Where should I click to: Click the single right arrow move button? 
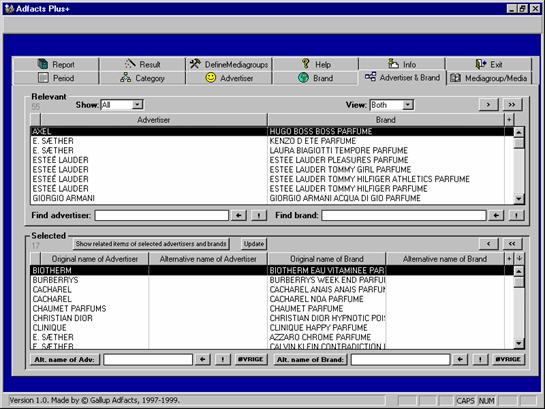(488, 105)
